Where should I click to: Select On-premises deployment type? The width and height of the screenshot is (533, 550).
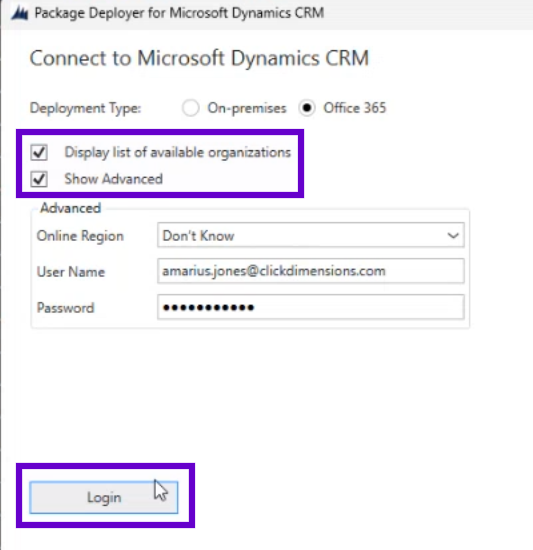coord(190,108)
